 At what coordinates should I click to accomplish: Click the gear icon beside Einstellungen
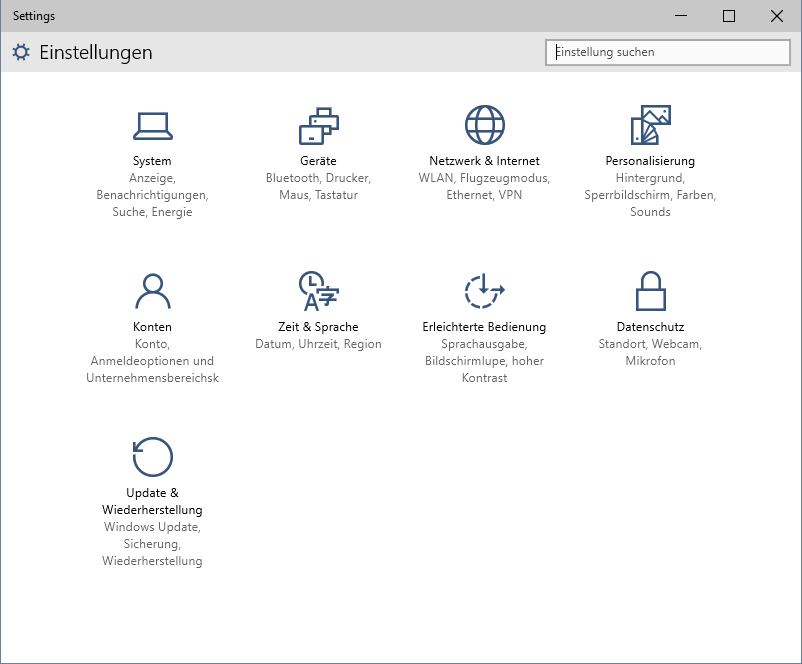click(x=21, y=52)
